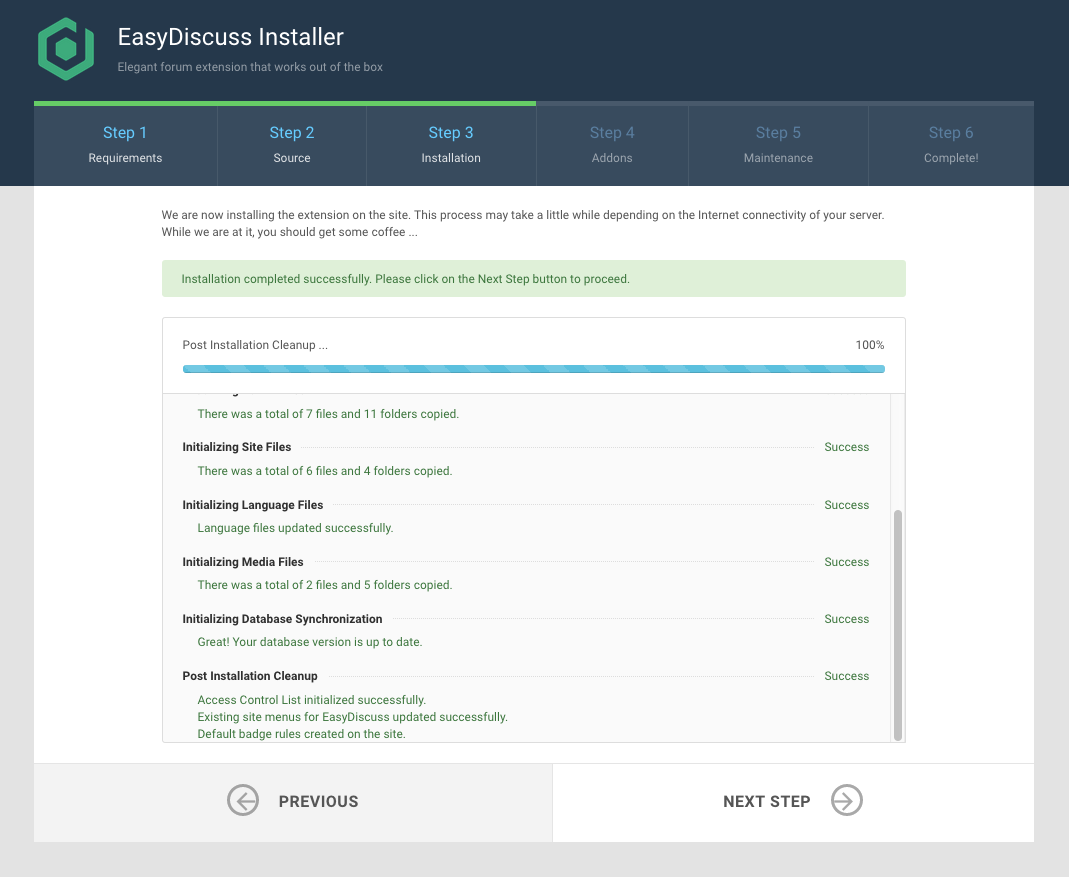Click the Previous left-arrow circle icon
Image resolution: width=1069 pixels, height=877 pixels.
click(243, 800)
